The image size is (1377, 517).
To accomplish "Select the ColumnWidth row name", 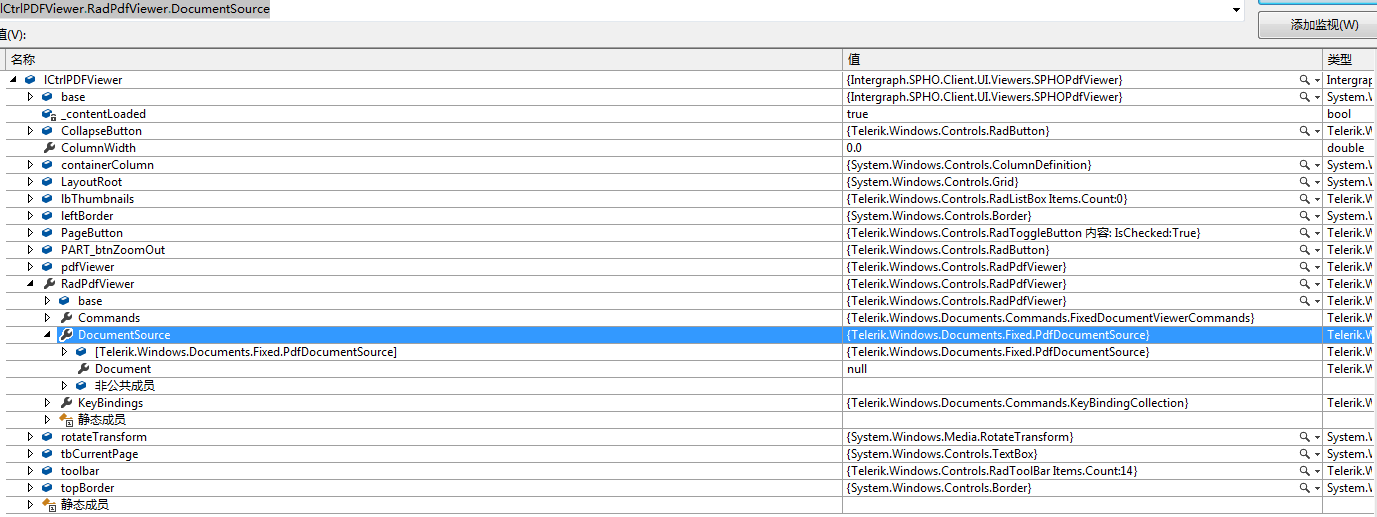I will click(98, 148).
